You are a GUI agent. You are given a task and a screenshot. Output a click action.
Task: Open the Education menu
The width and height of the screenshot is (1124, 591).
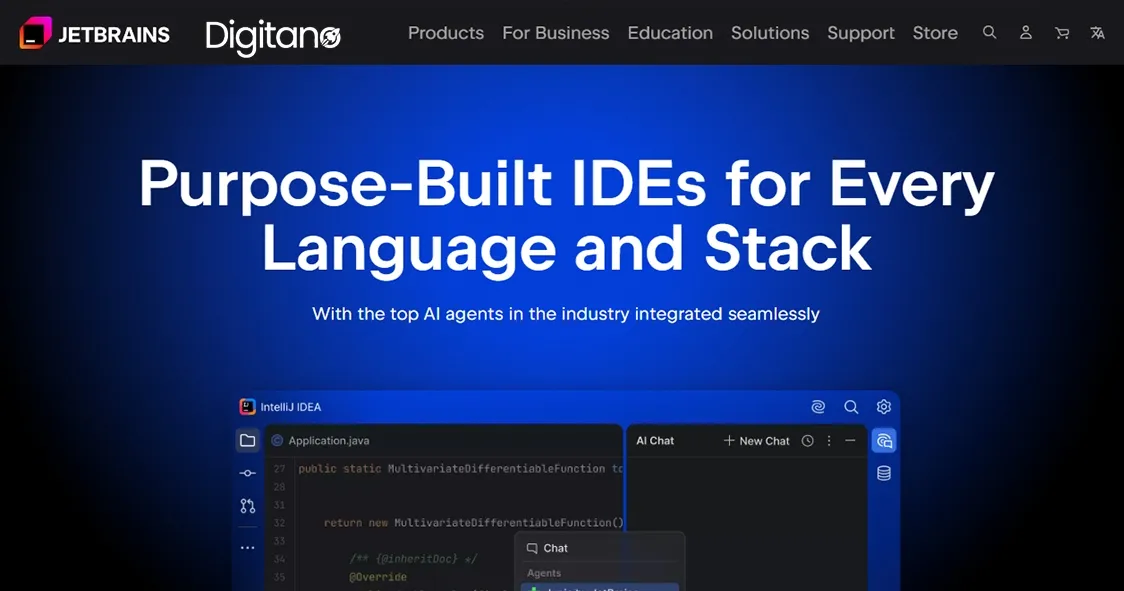pos(670,33)
